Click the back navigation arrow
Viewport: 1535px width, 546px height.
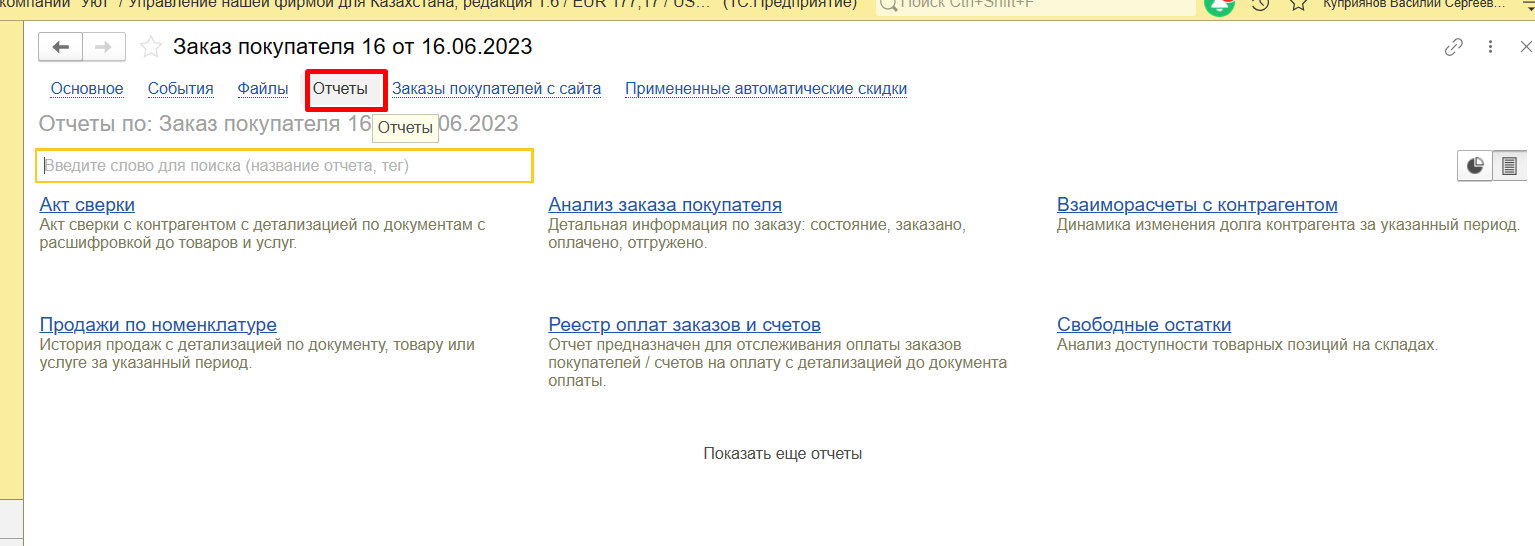click(61, 47)
